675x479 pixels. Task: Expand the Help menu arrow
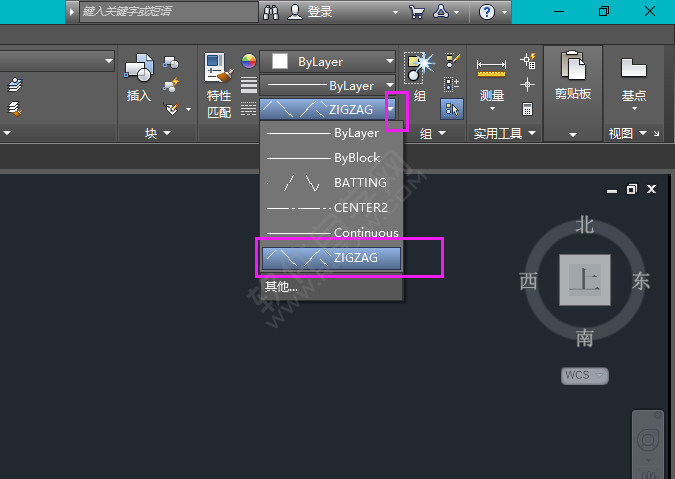click(505, 12)
